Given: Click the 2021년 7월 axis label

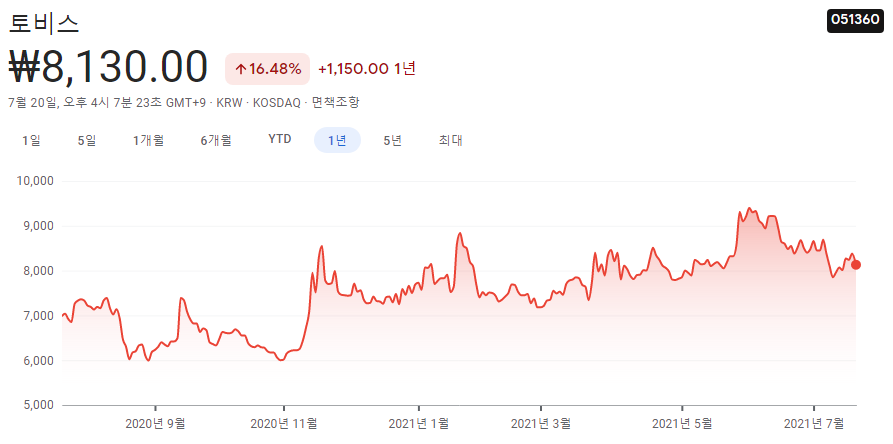Looking at the screenshot, I should (x=814, y=424).
